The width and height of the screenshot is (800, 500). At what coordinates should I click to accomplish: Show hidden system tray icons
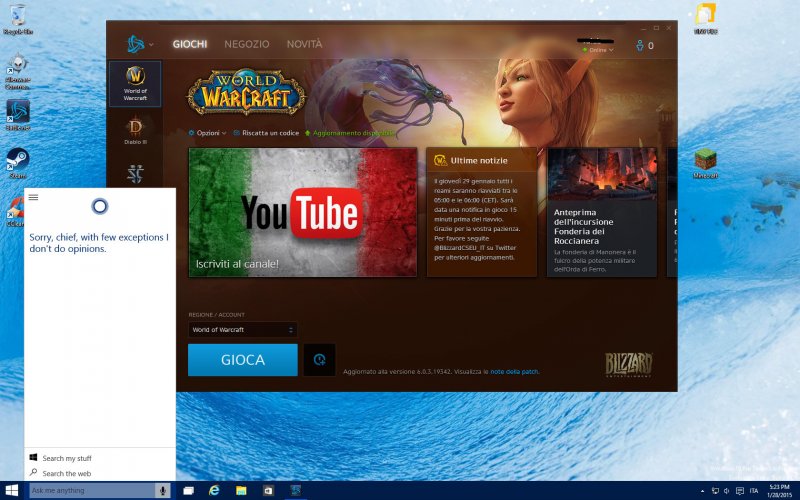(x=703, y=491)
